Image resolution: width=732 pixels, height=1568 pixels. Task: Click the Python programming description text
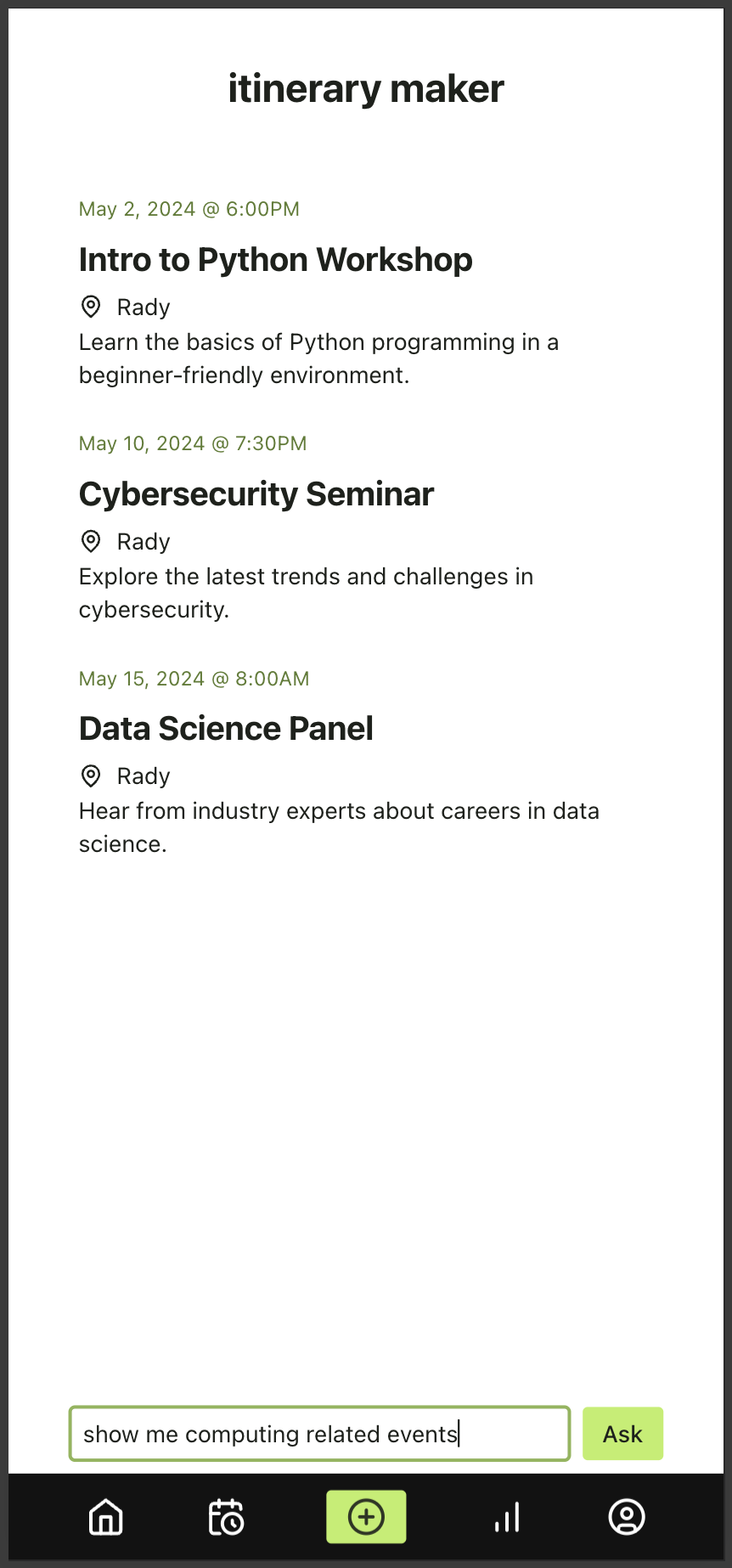(x=319, y=358)
